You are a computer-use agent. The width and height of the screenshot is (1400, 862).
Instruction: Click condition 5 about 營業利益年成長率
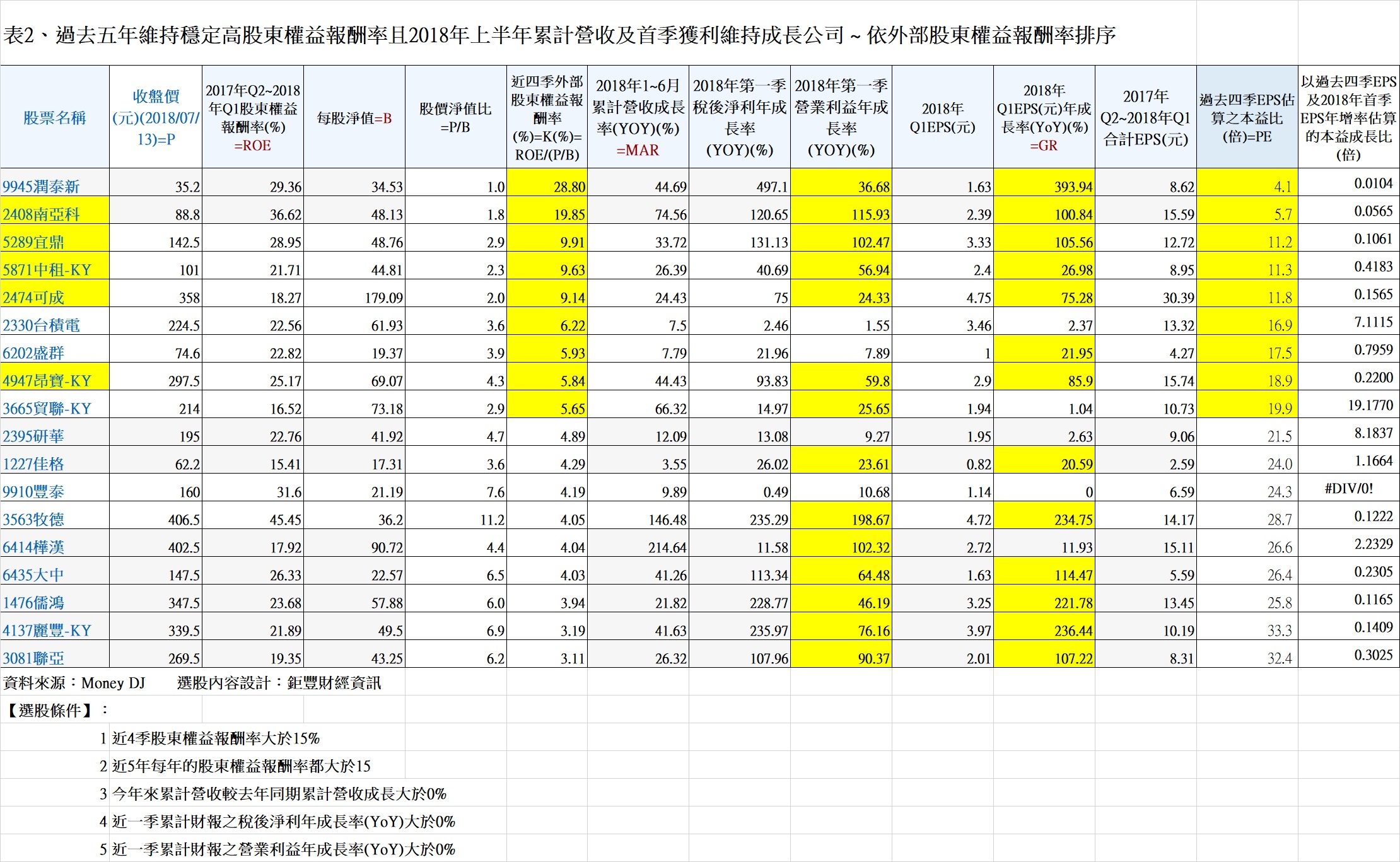[x=284, y=849]
